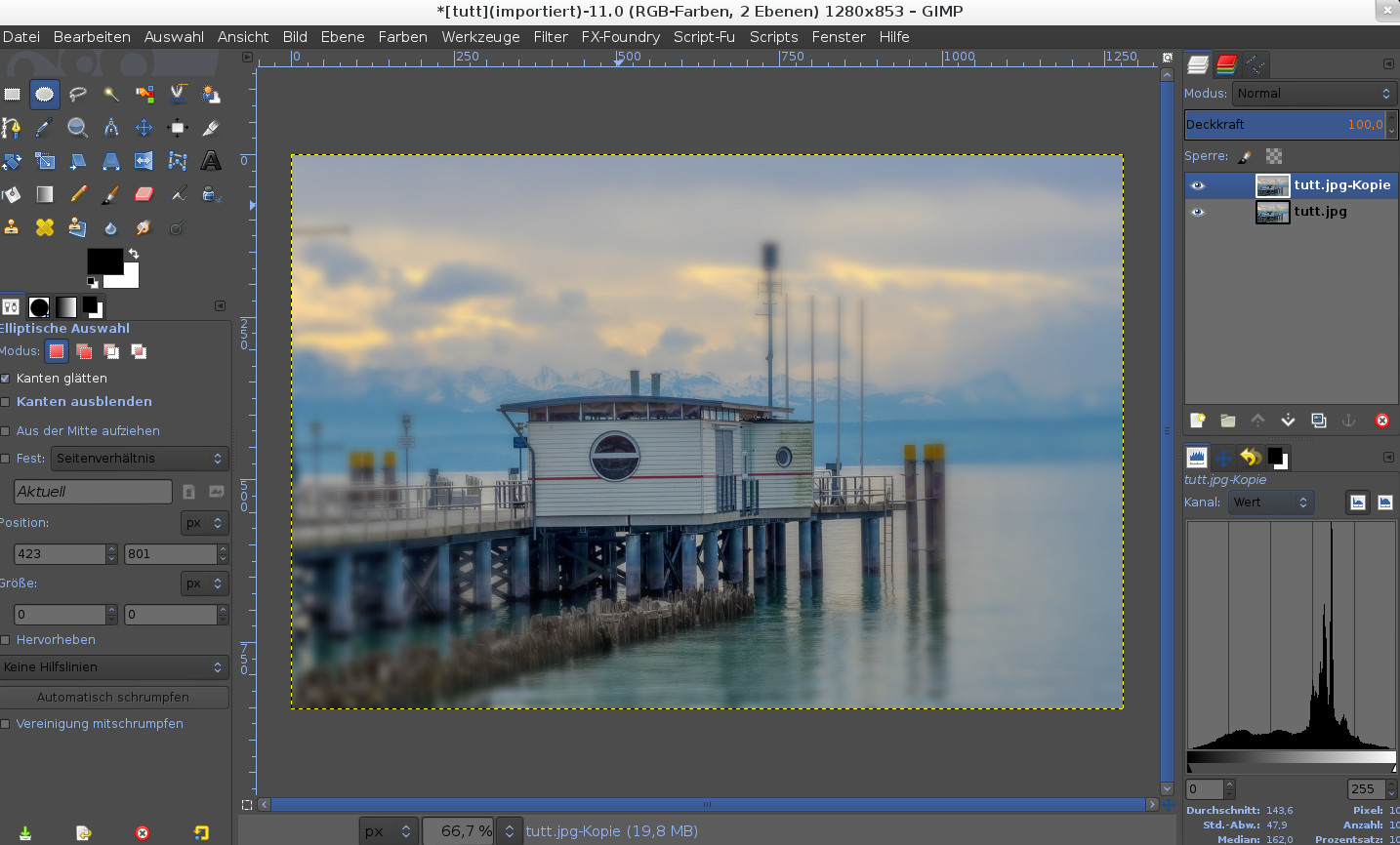Screen dimensions: 1400x845
Task: Delete layer using red delete icon
Action: click(x=1381, y=421)
